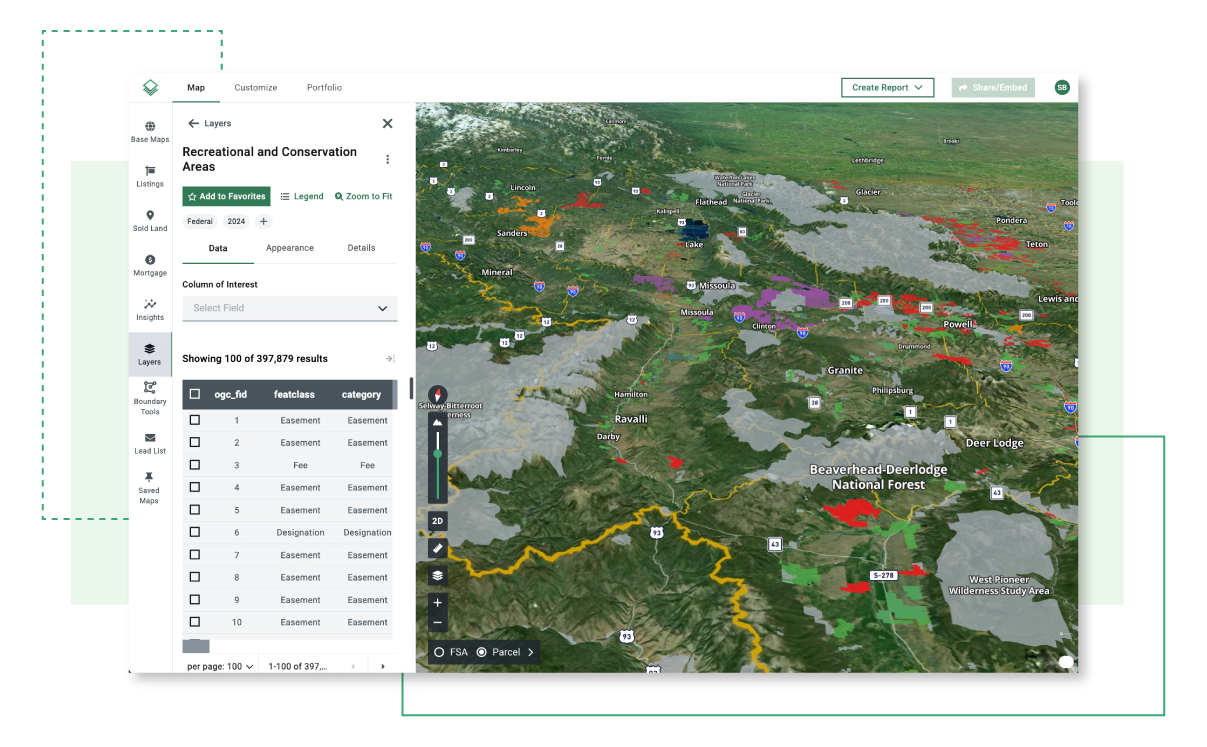Click Add to Favorites button
This screenshot has height=747, width=1207.
click(x=226, y=196)
